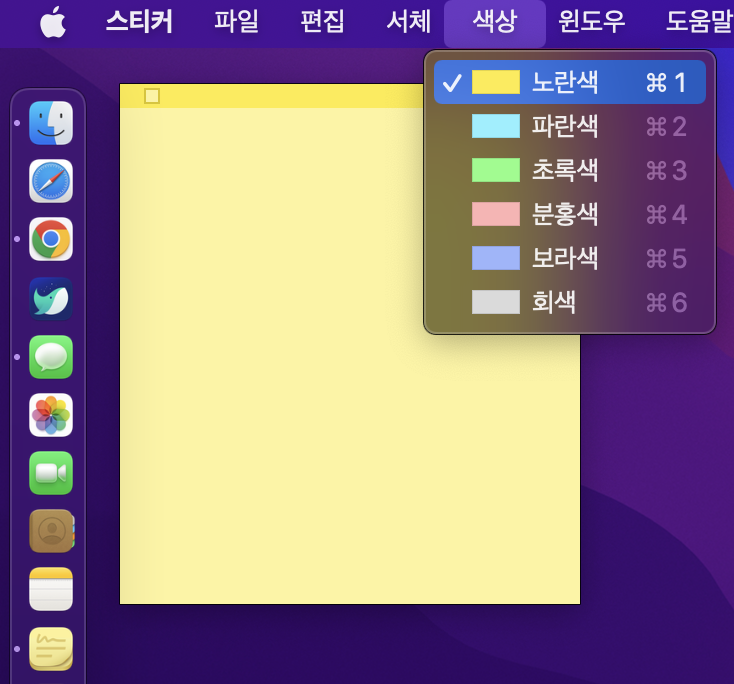Close the 색상 menu in the menu bar

click(x=495, y=22)
